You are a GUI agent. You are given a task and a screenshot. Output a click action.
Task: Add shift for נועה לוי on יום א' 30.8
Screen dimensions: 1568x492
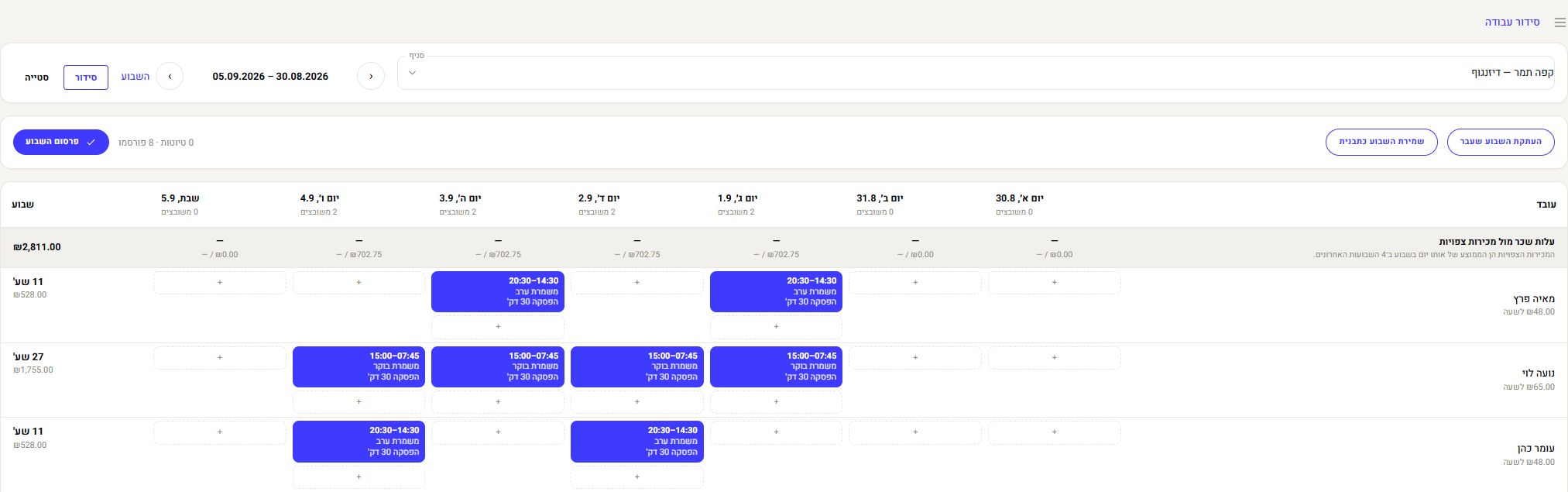(1055, 358)
